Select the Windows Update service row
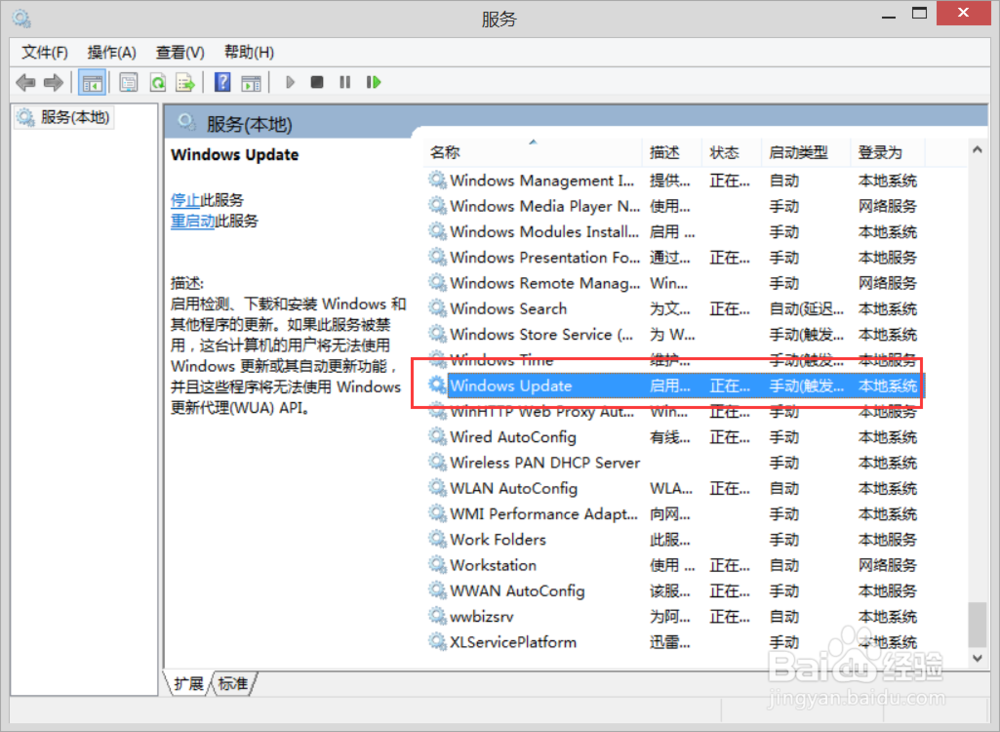Screen dimensions: 1000x732 coord(675,386)
